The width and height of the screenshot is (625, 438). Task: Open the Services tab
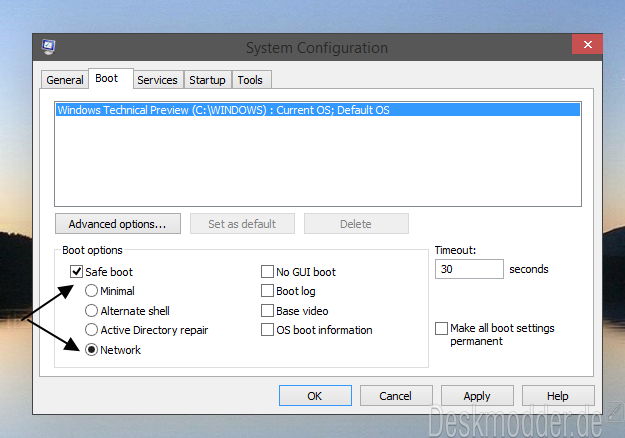pos(157,80)
